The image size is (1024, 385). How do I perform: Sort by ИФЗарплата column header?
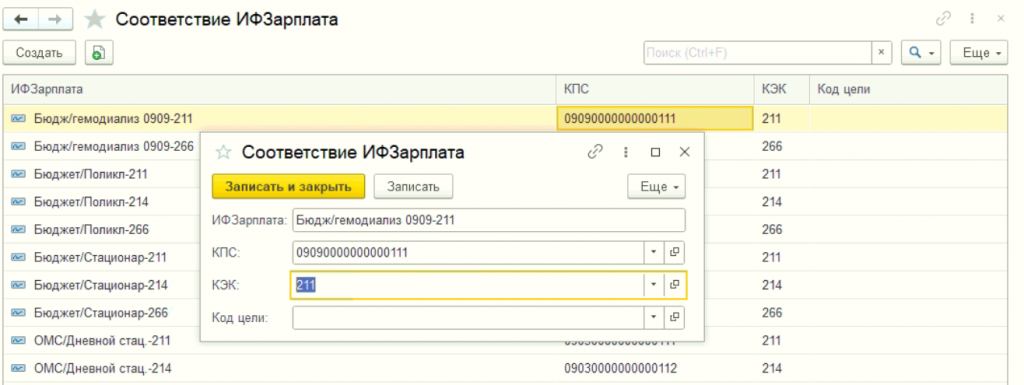click(280, 90)
